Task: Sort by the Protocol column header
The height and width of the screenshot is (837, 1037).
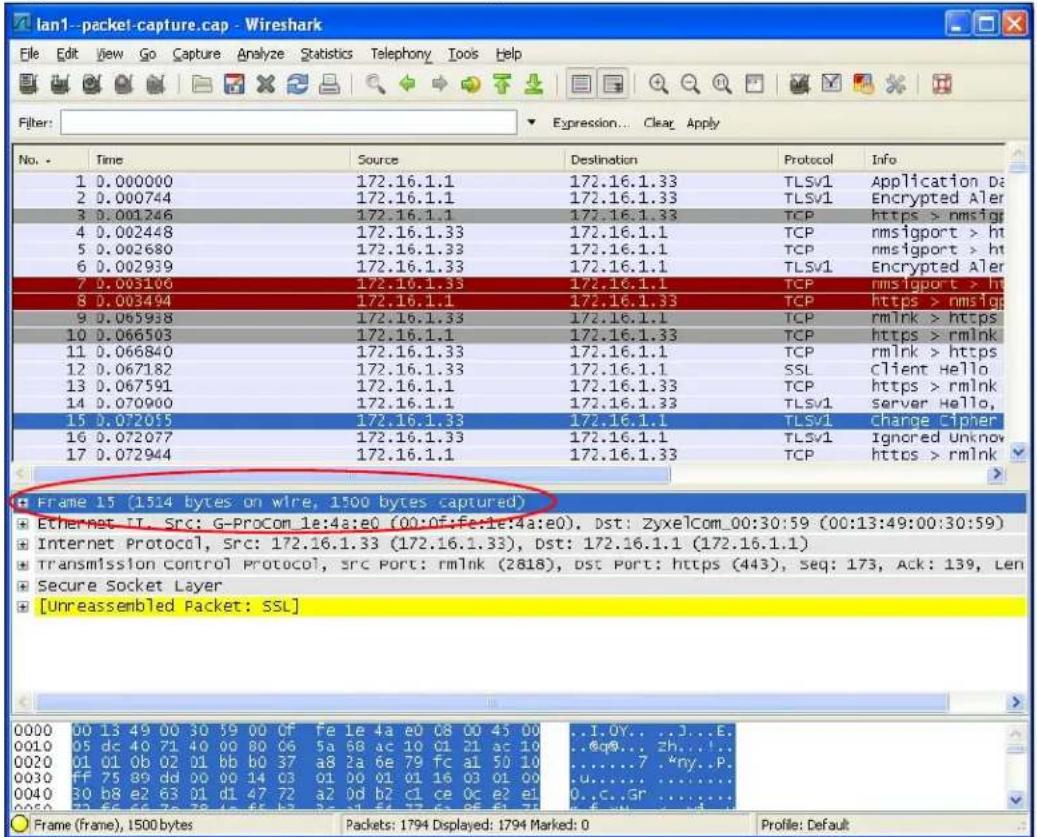Action: click(821, 160)
